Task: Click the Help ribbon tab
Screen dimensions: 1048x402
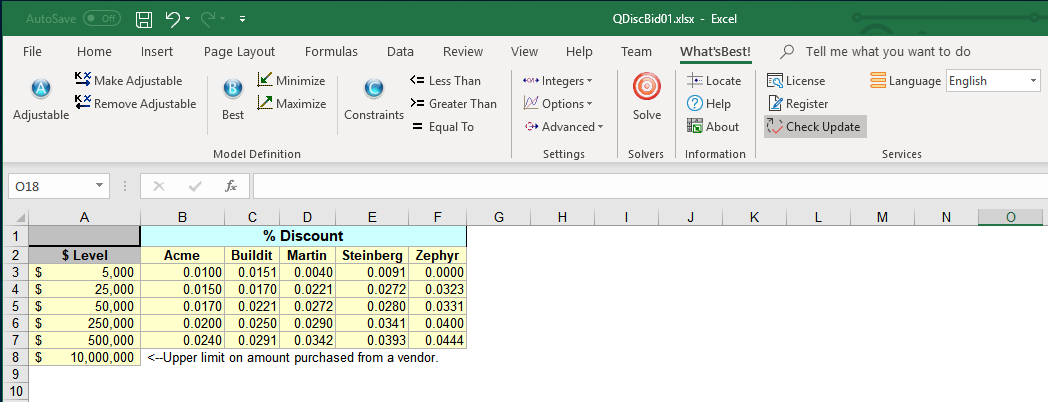Action: tap(579, 52)
